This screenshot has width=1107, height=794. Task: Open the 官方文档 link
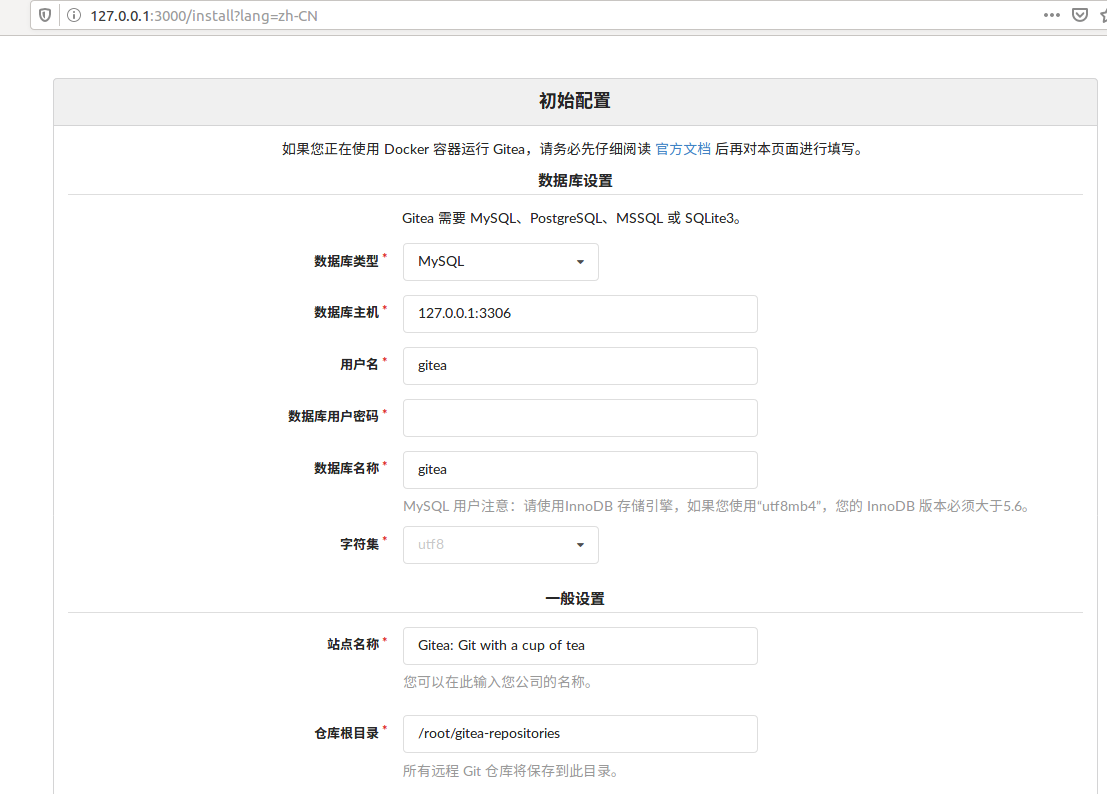683,149
